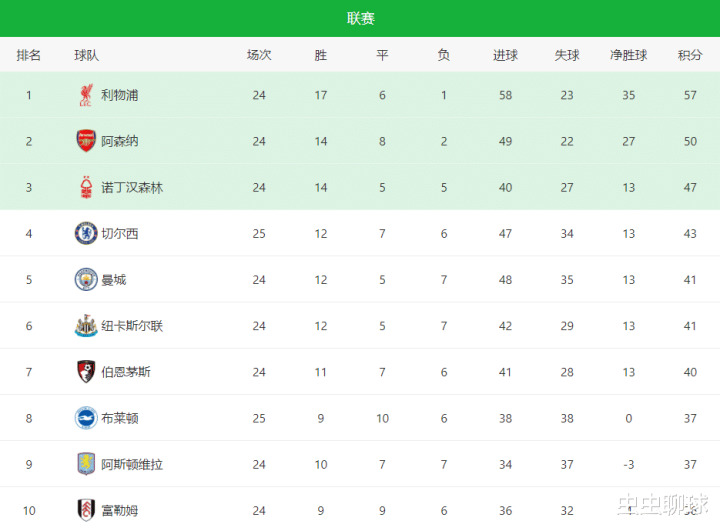
Task: Sort by the 积分 column header
Action: pos(690,55)
